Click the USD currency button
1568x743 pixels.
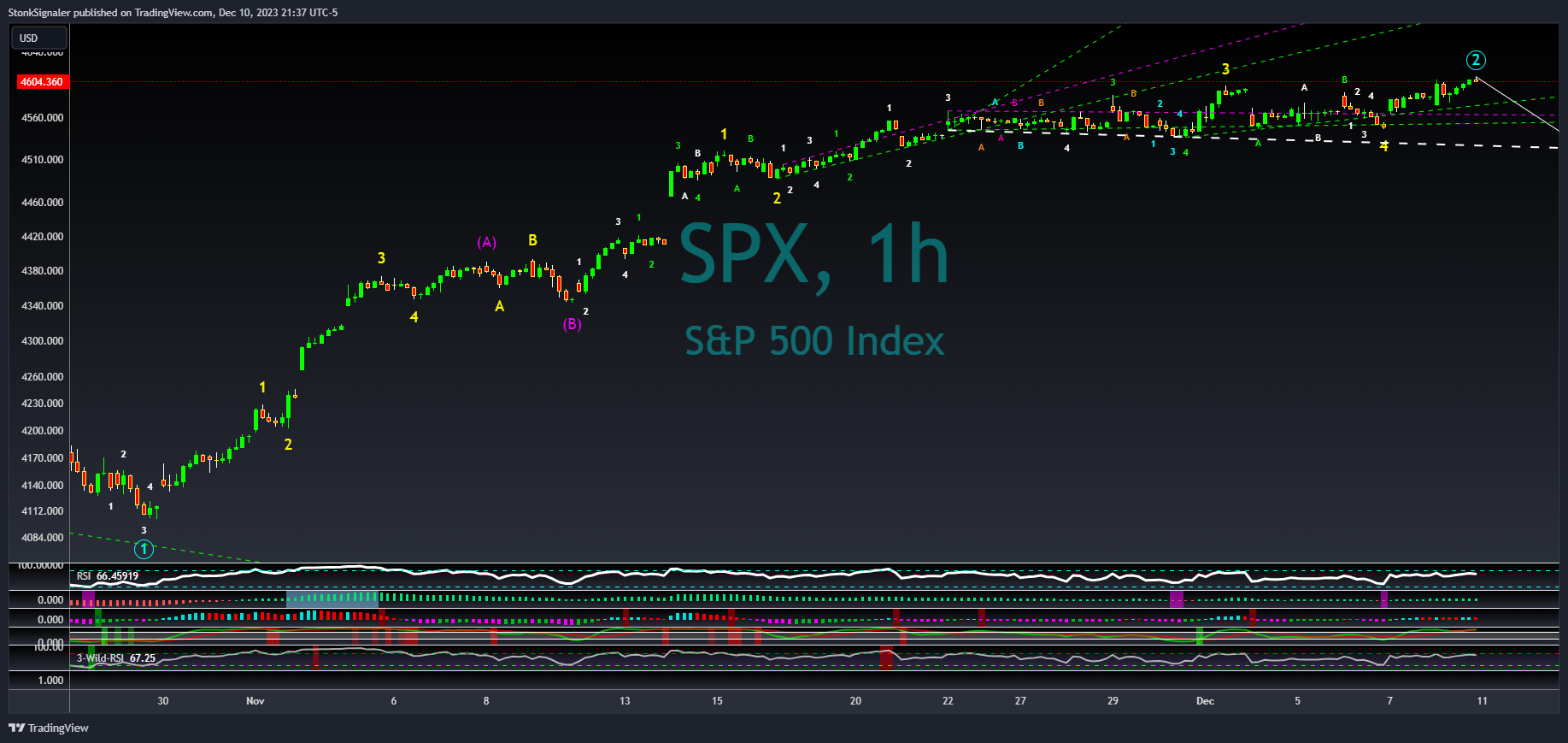tap(38, 38)
